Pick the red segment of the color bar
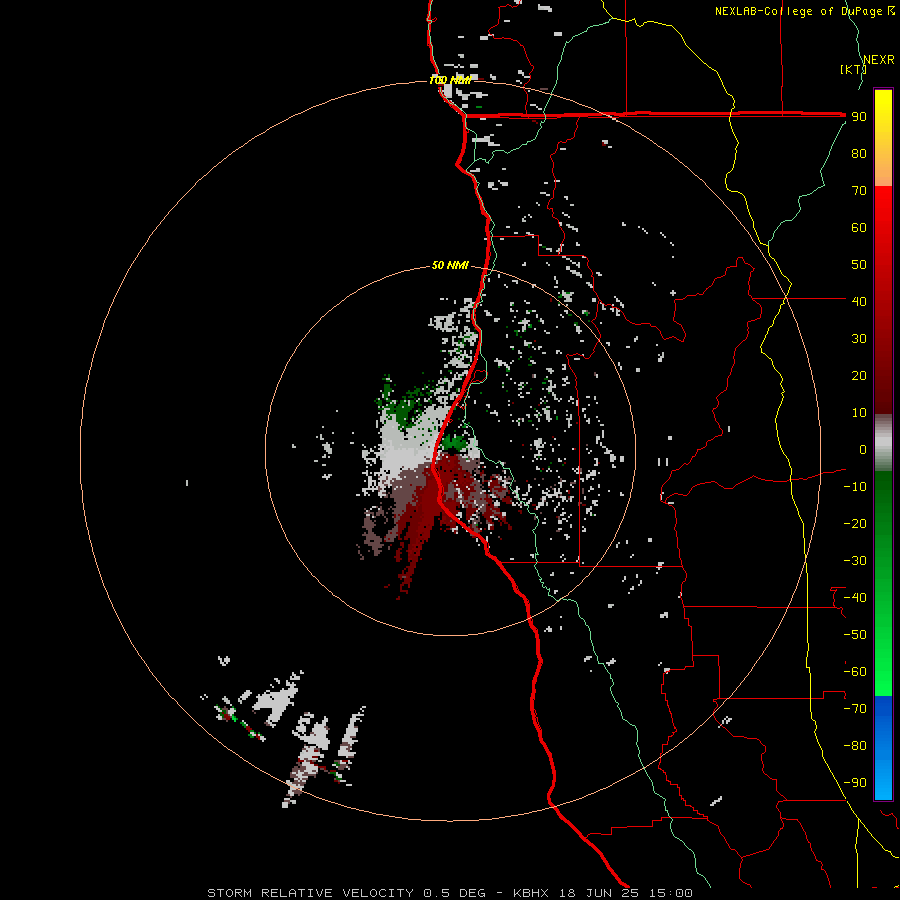 pyautogui.click(x=883, y=300)
